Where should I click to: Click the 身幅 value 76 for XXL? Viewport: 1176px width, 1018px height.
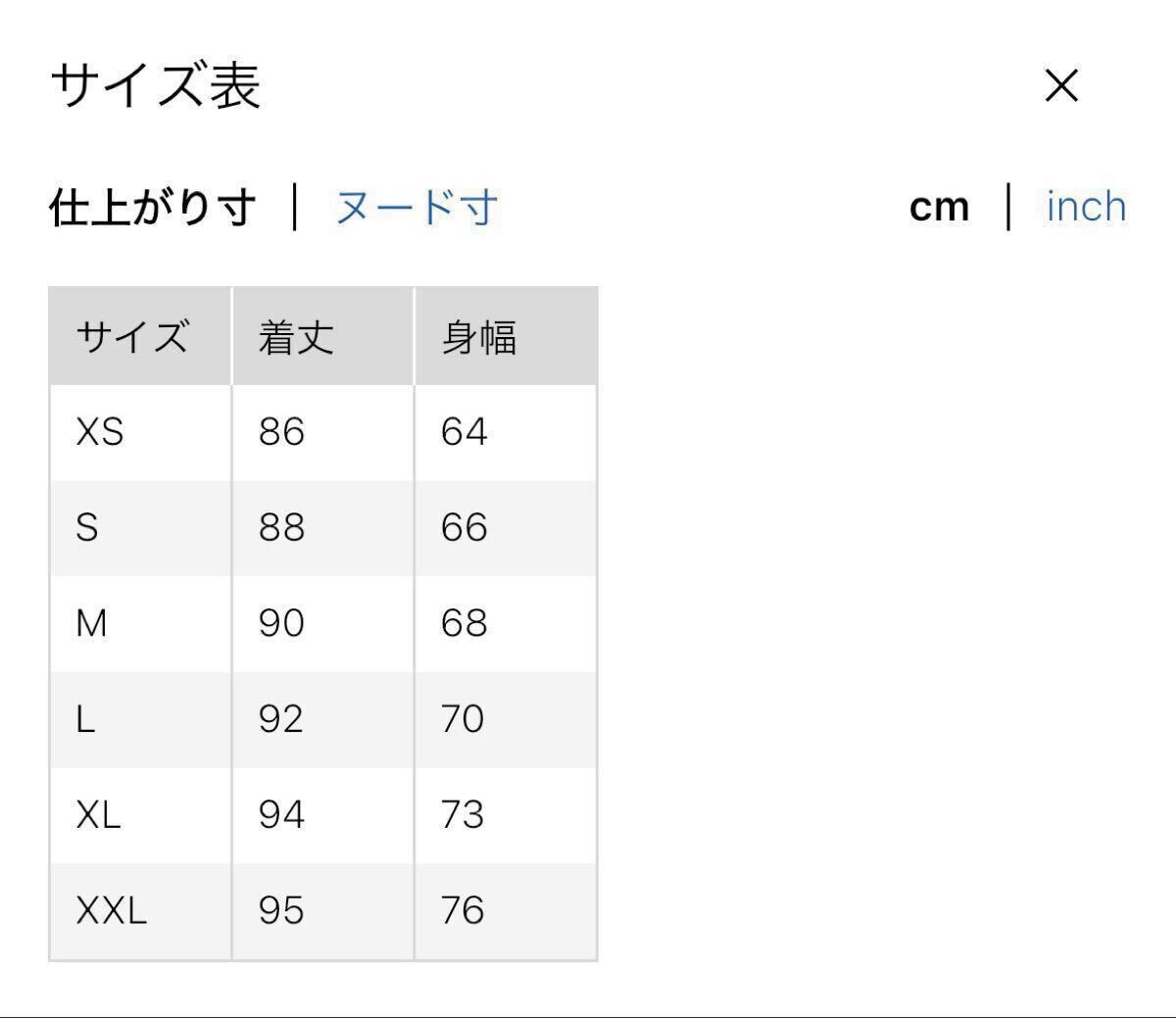click(463, 911)
